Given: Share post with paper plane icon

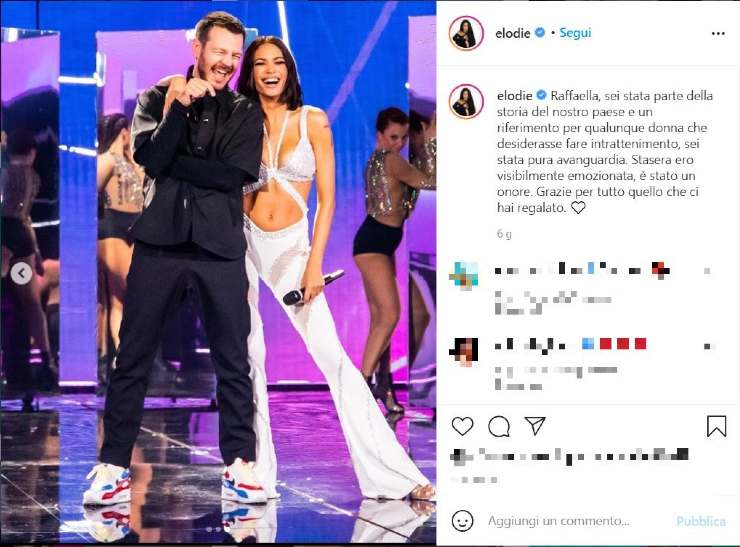Looking at the screenshot, I should tap(535, 426).
